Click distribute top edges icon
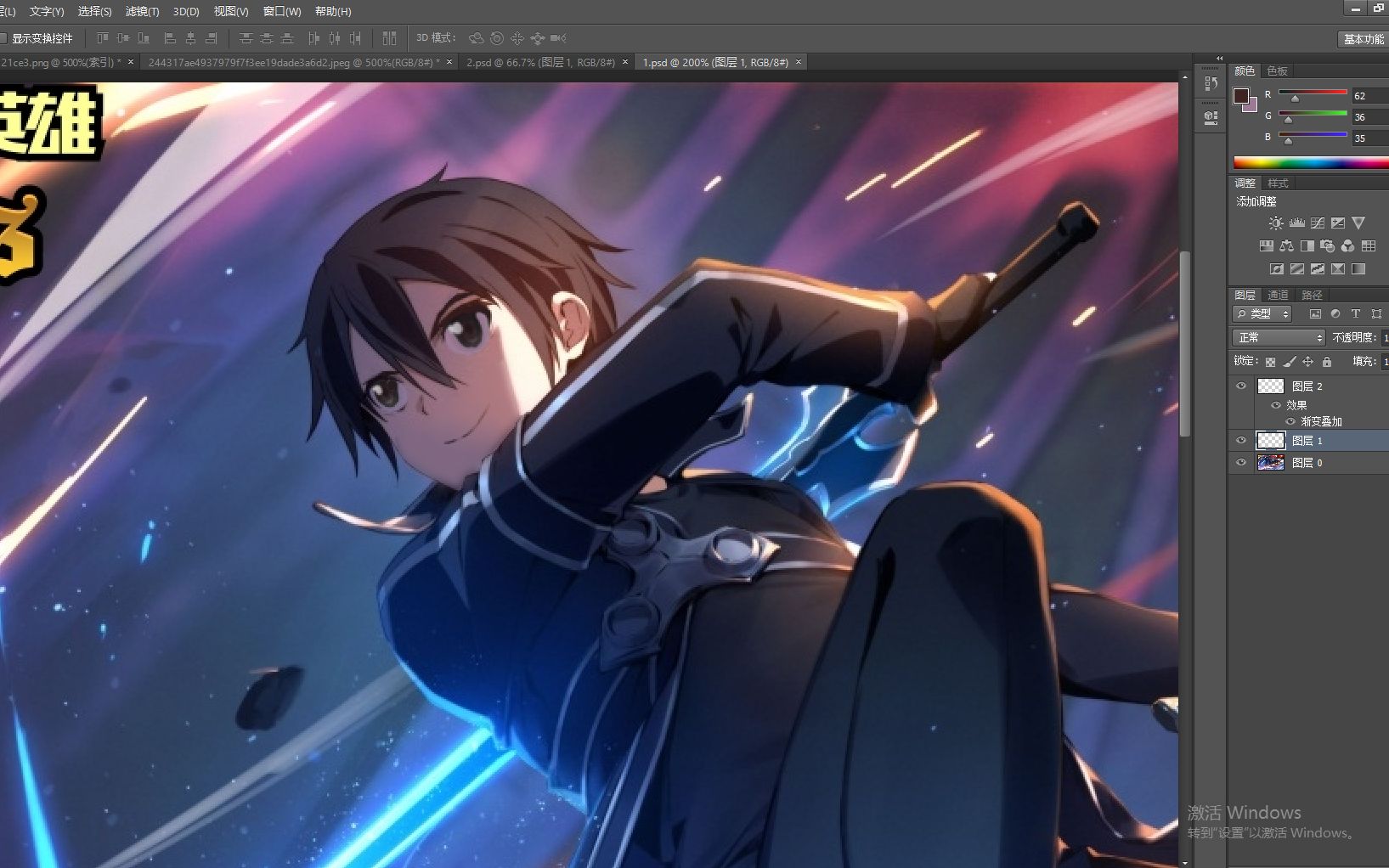 pos(246,38)
